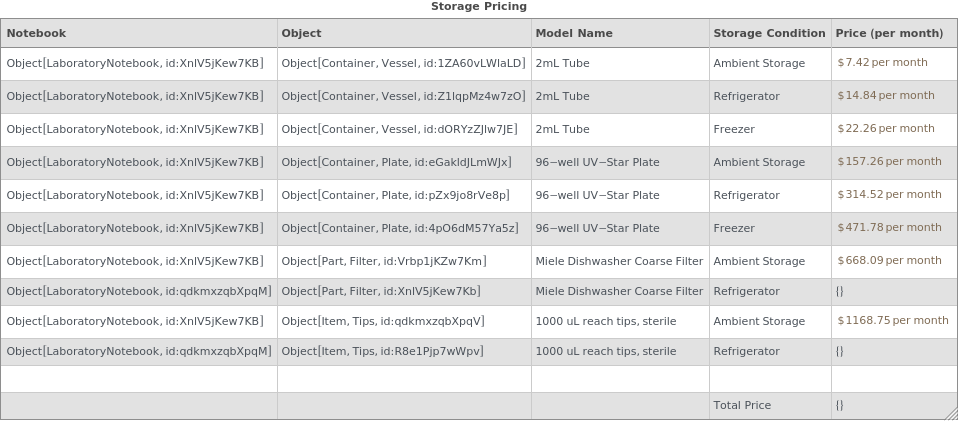This screenshot has height=422, width=958.
Task: Select the Price (per month) header
Action: (889, 33)
